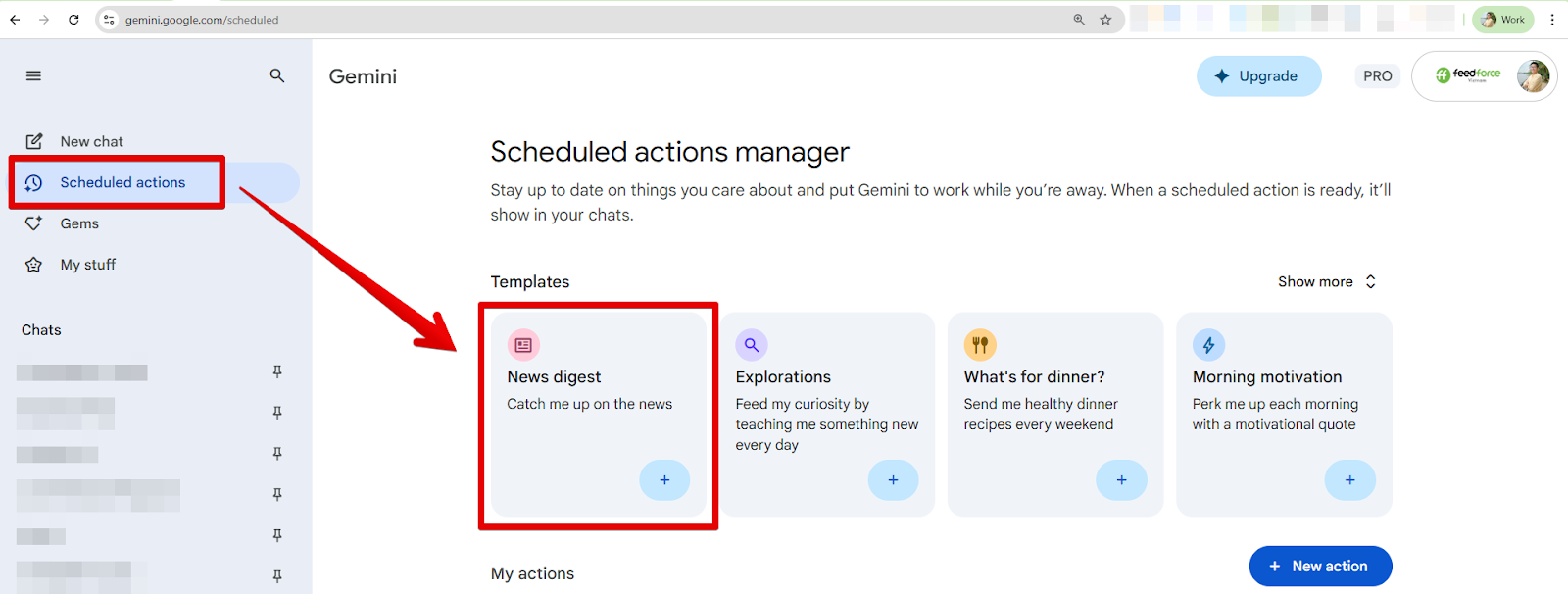The image size is (1568, 594).
Task: Click the Gems heart icon
Action: (x=34, y=223)
